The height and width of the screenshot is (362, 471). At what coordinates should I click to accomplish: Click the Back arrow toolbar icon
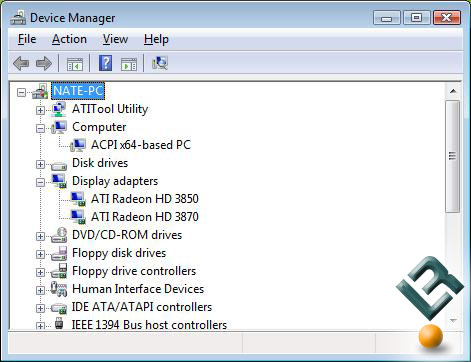tap(21, 63)
